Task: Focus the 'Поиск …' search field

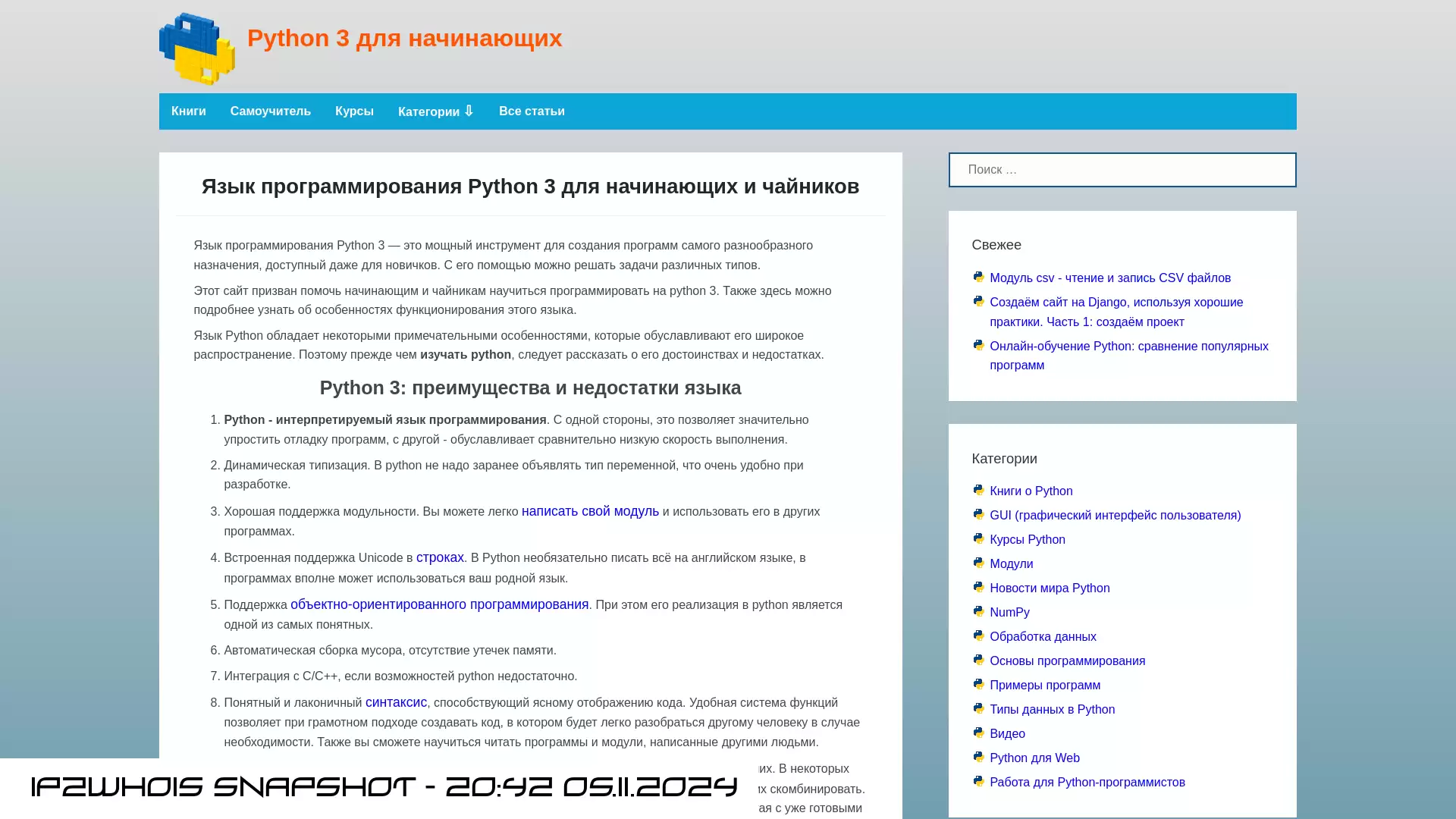Action: 1122,170
